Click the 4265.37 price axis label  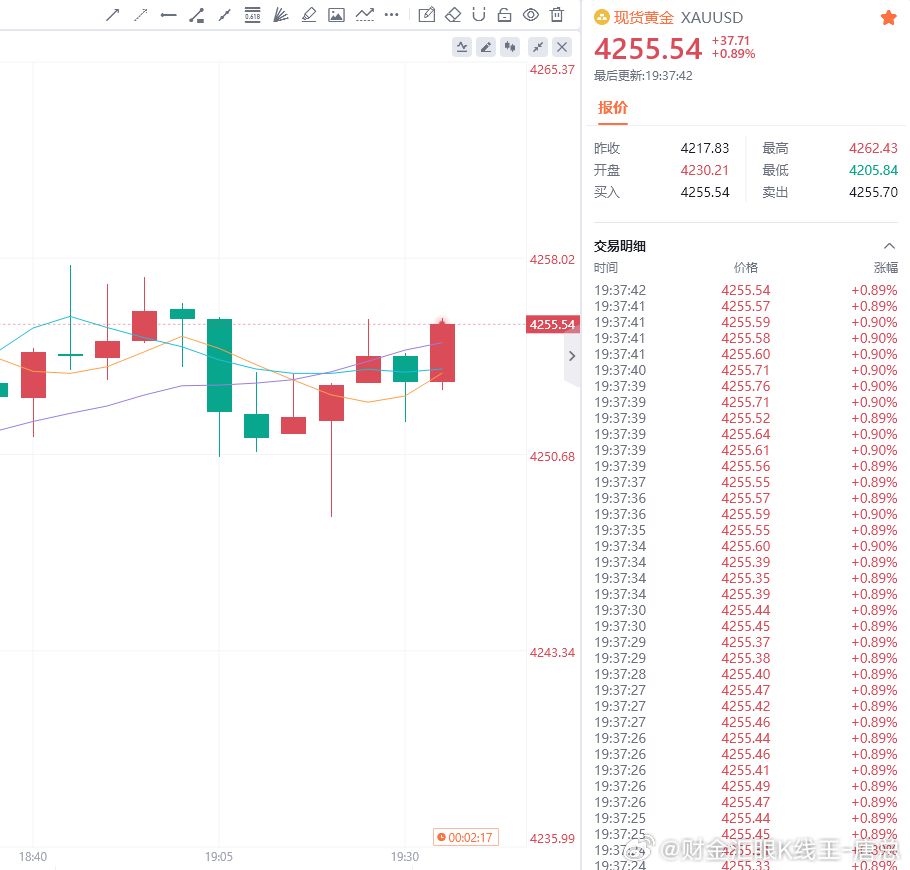[x=552, y=70]
